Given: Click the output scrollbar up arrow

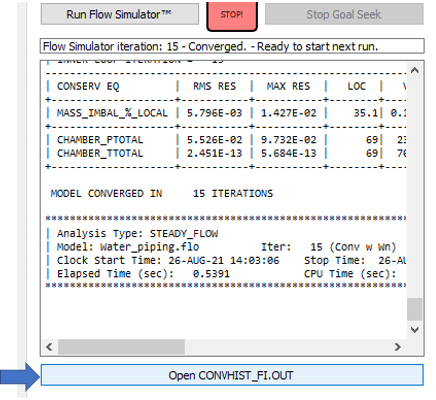Looking at the screenshot, I should (x=415, y=70).
